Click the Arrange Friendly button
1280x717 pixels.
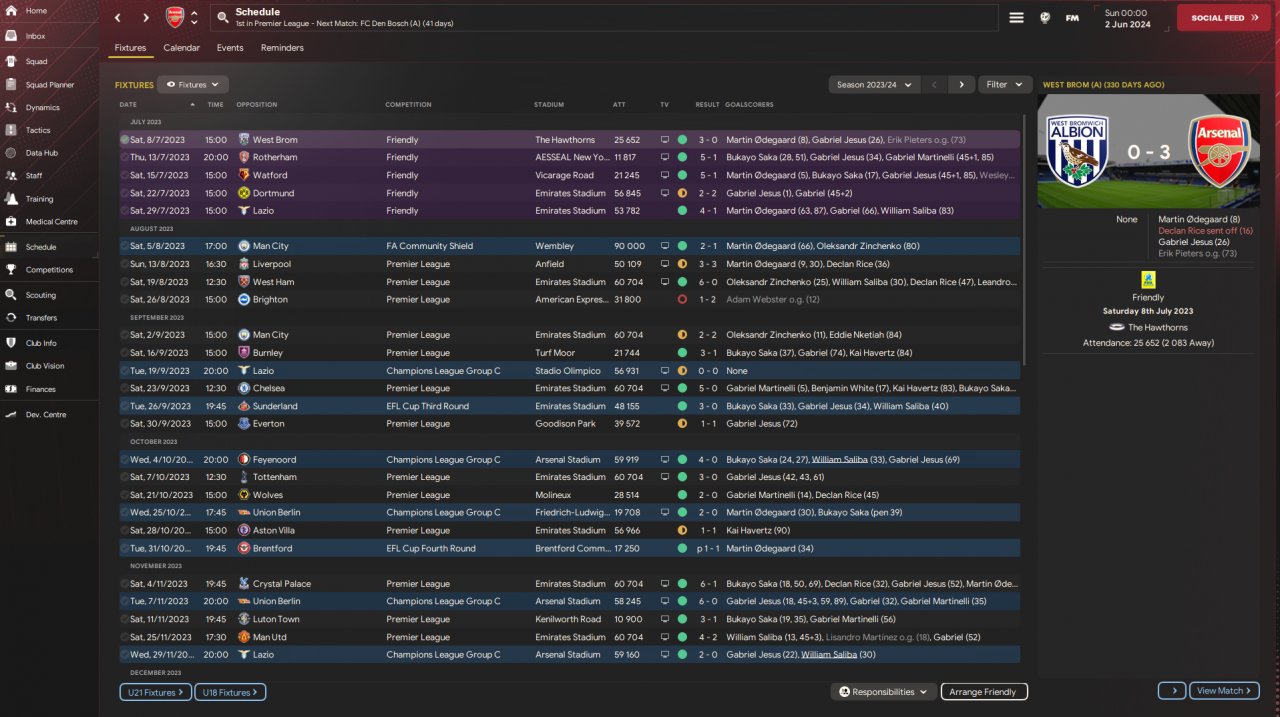(984, 692)
